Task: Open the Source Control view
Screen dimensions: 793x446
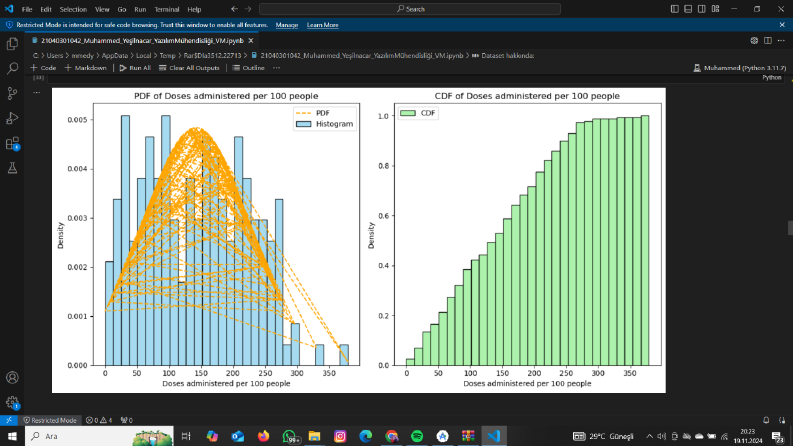Action: (12, 93)
